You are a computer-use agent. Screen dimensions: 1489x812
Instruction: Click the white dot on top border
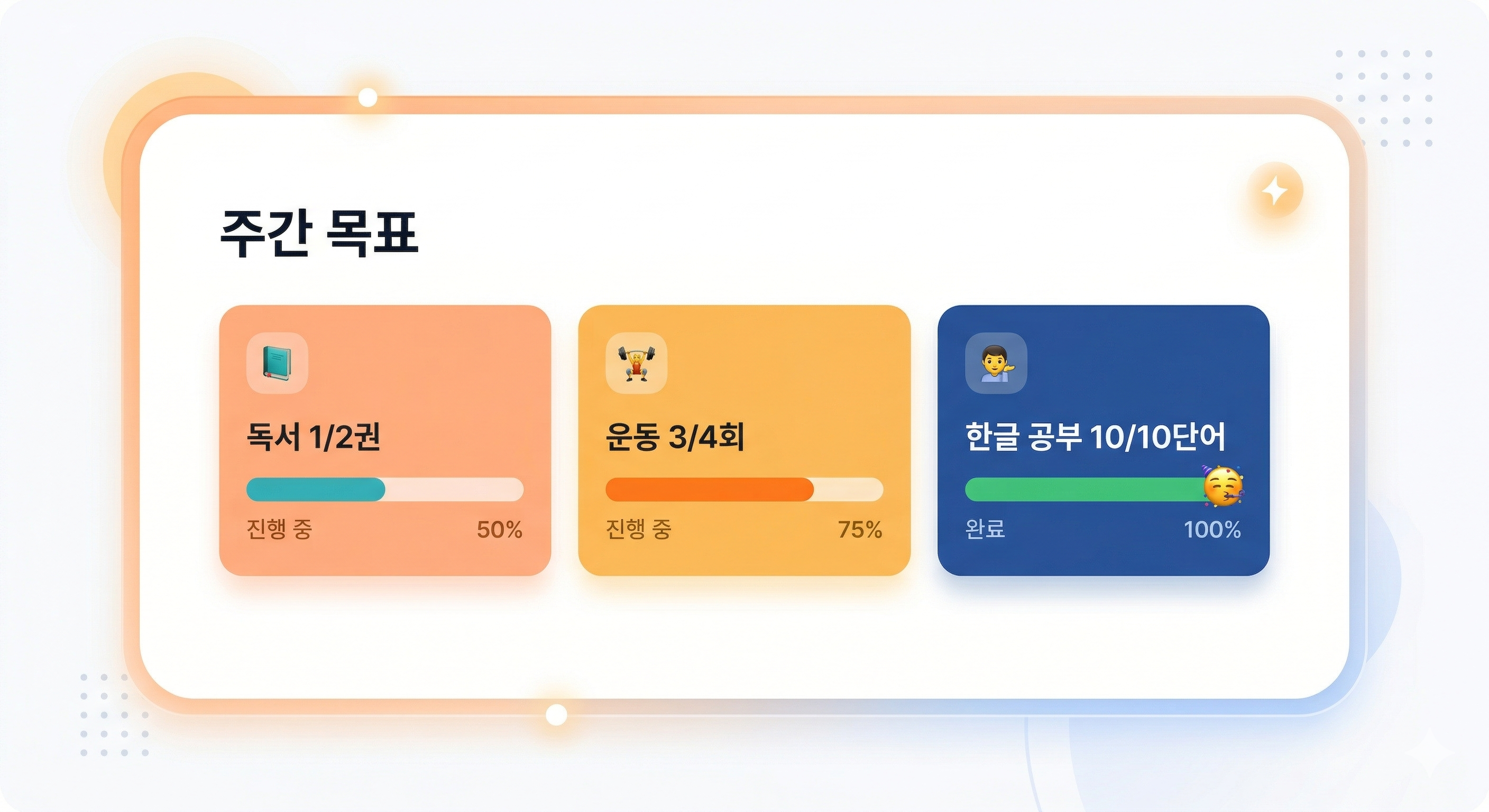point(367,98)
